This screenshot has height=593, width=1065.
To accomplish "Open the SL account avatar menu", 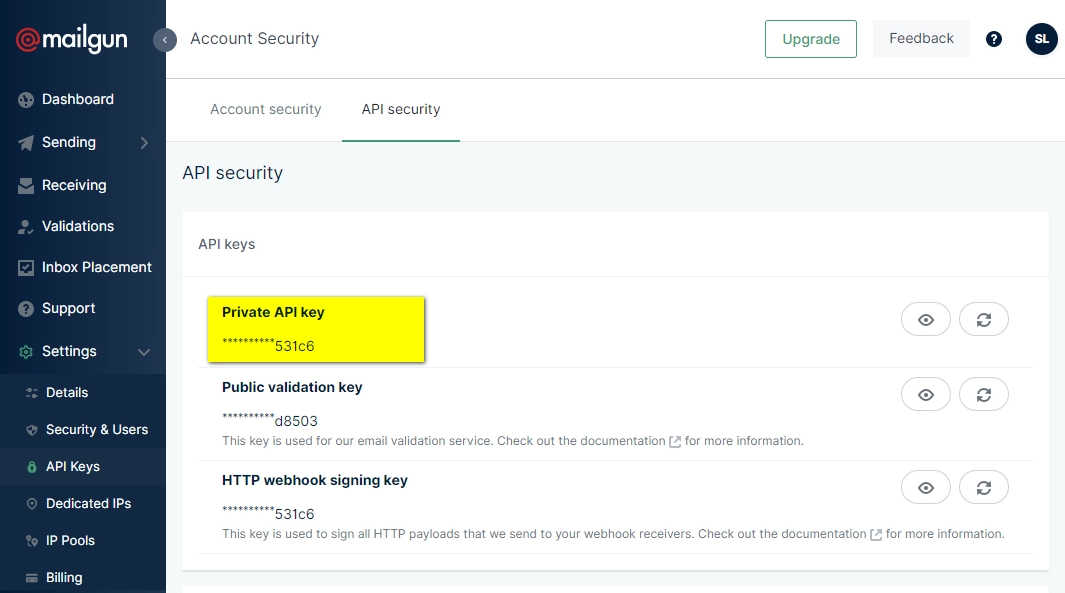I will coord(1041,38).
